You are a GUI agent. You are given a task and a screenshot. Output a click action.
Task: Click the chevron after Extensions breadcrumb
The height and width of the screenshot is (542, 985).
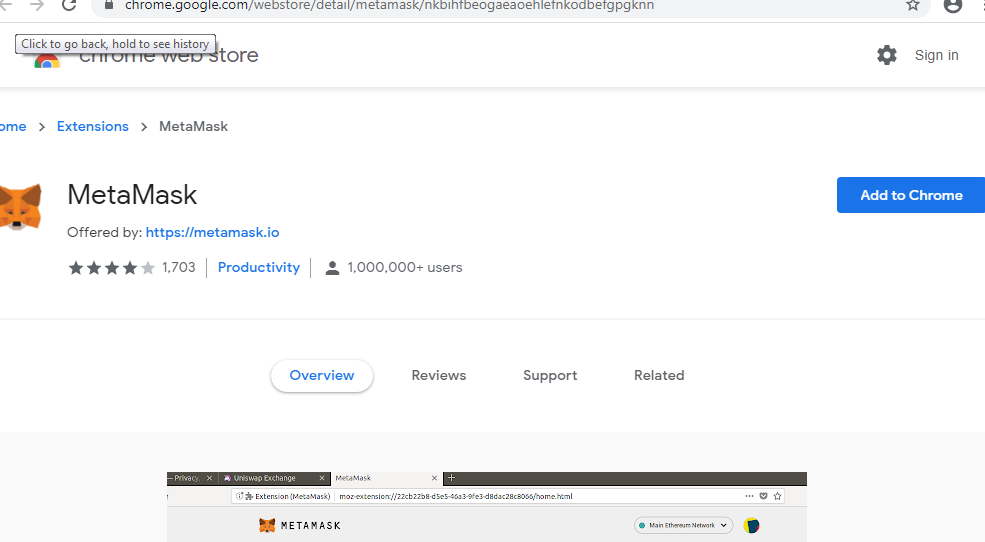[144, 127]
